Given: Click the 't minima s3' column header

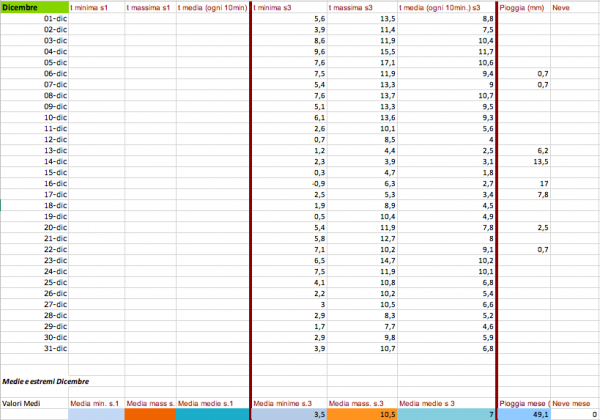Looking at the screenshot, I should tap(289, 7).
